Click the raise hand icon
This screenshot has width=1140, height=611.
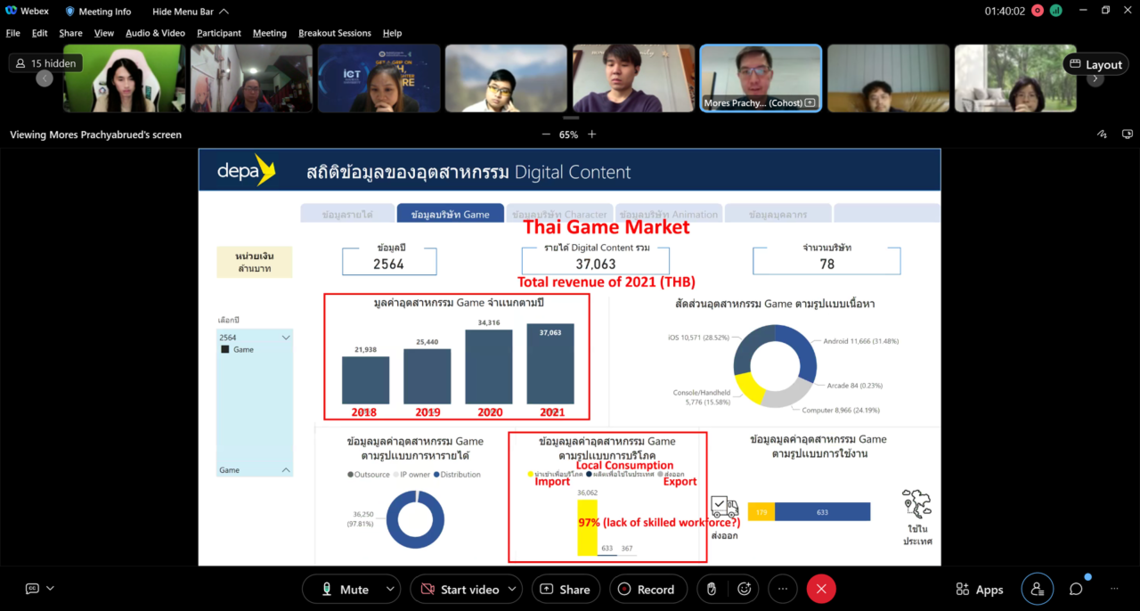coord(711,589)
